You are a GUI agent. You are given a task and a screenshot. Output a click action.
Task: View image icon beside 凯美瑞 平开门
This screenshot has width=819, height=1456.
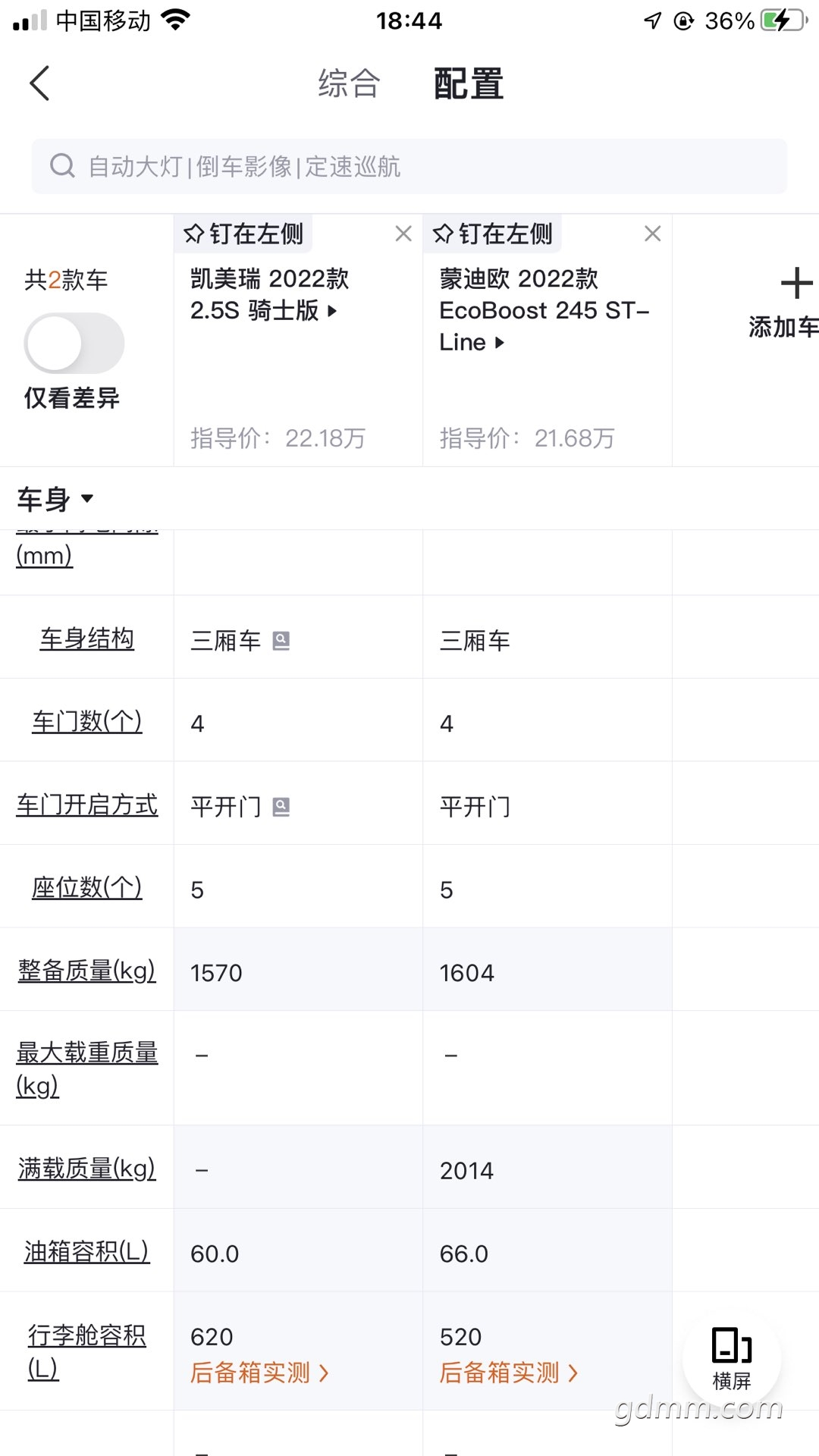click(281, 807)
